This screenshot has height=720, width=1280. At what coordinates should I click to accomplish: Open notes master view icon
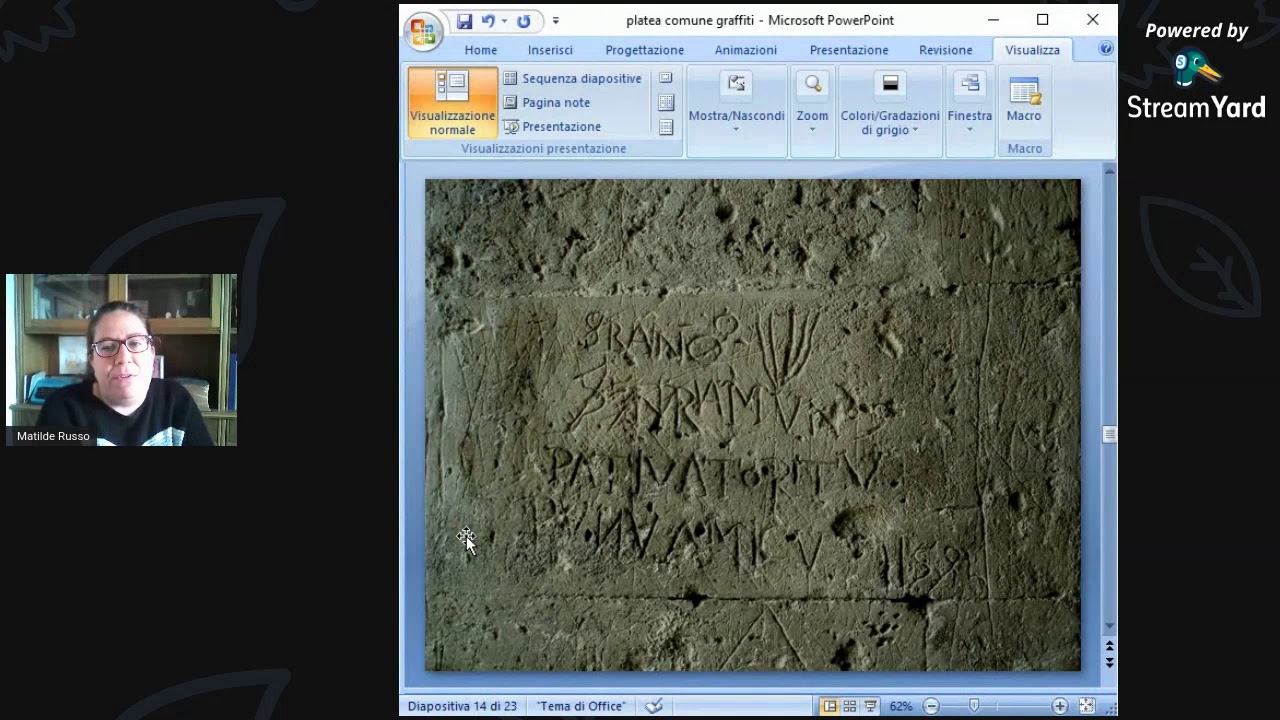(666, 127)
